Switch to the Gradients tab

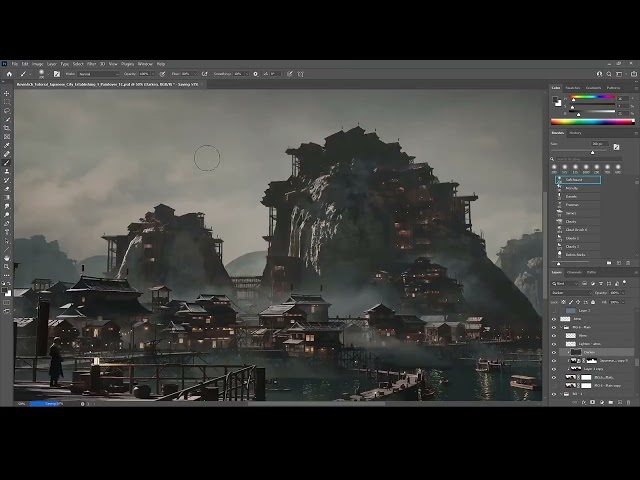593,88
